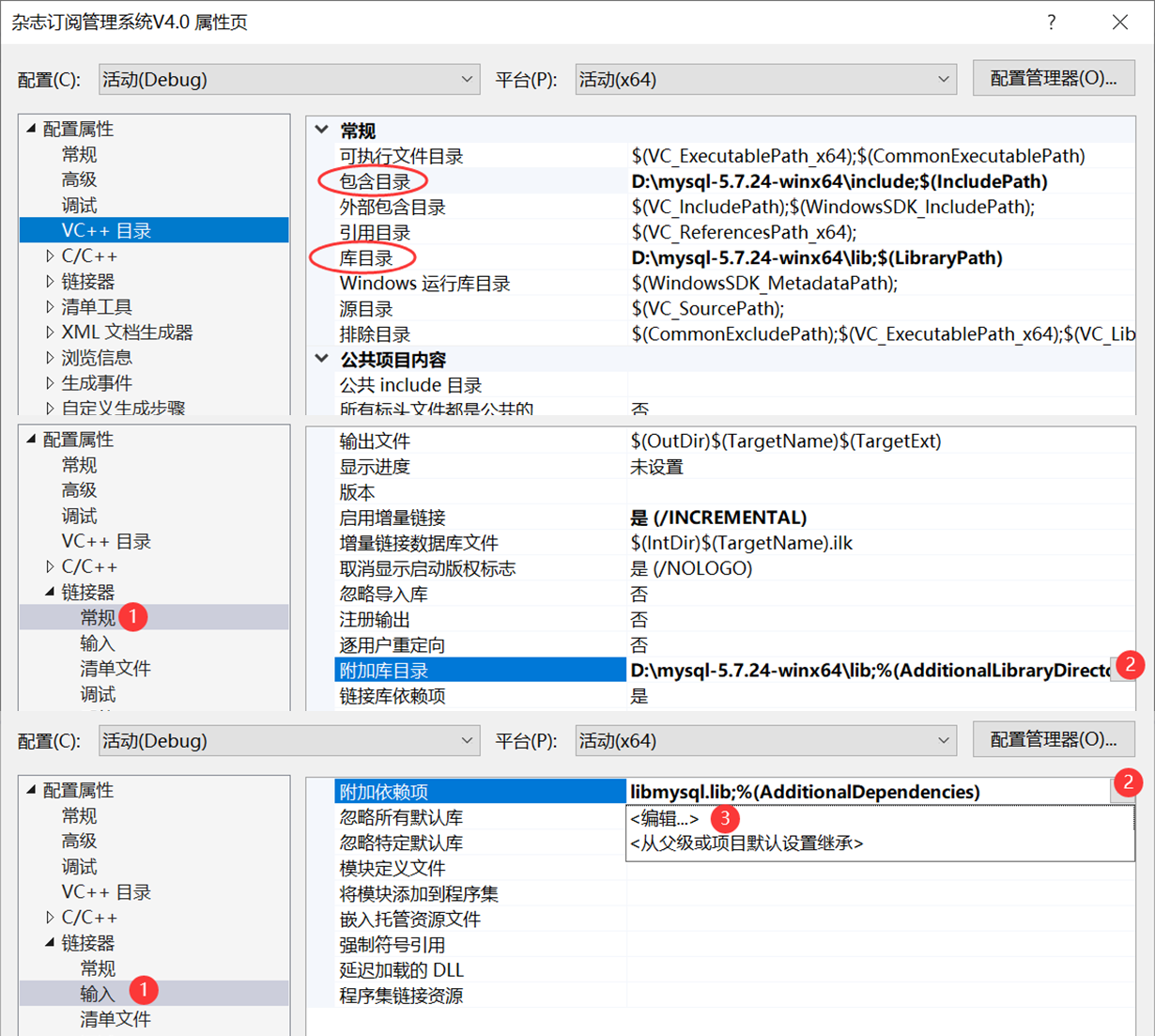Expand the 生成事件 tree node arrow

pyautogui.click(x=50, y=382)
